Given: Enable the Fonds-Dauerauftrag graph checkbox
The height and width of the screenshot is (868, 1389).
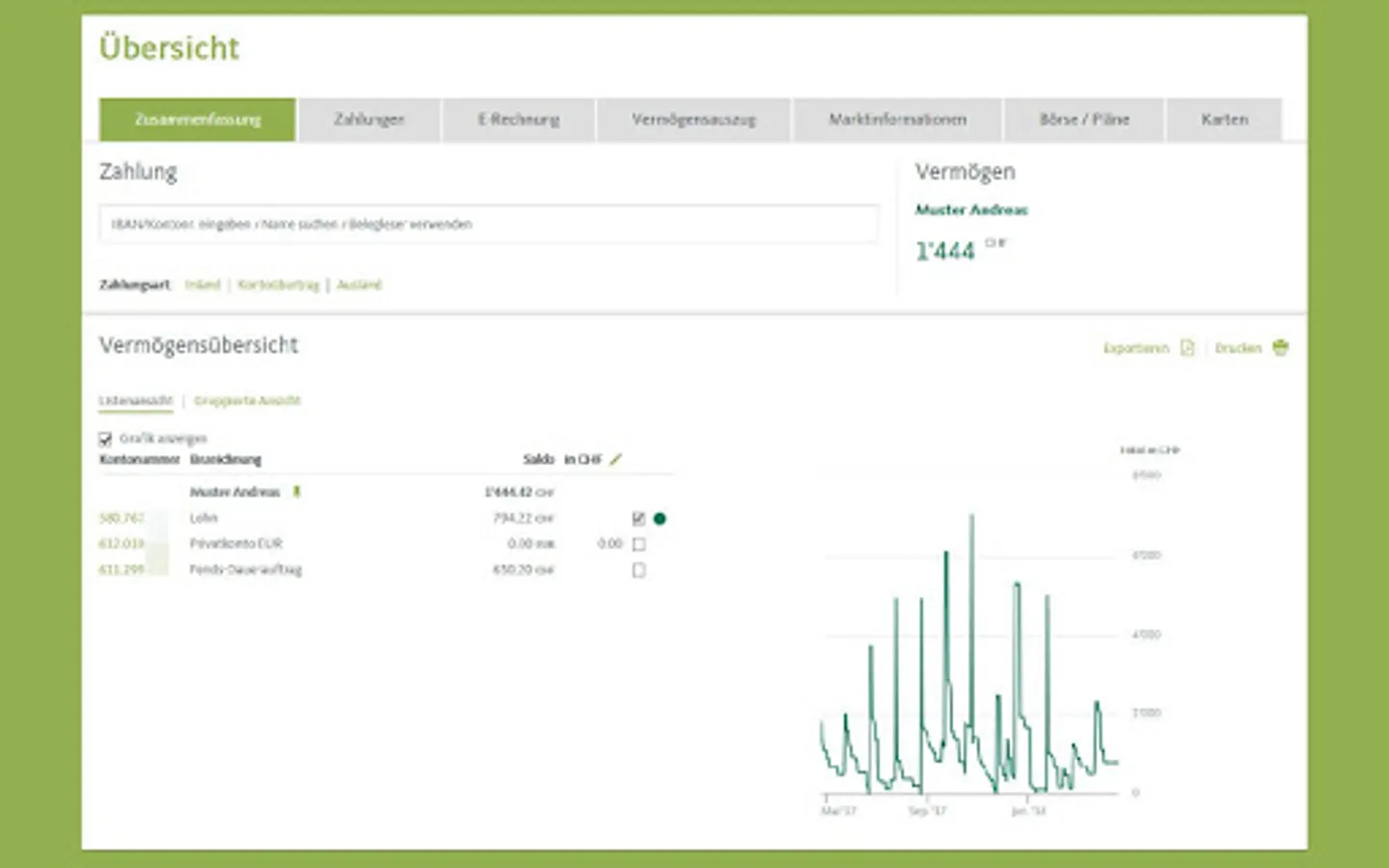Looking at the screenshot, I should click(x=639, y=570).
